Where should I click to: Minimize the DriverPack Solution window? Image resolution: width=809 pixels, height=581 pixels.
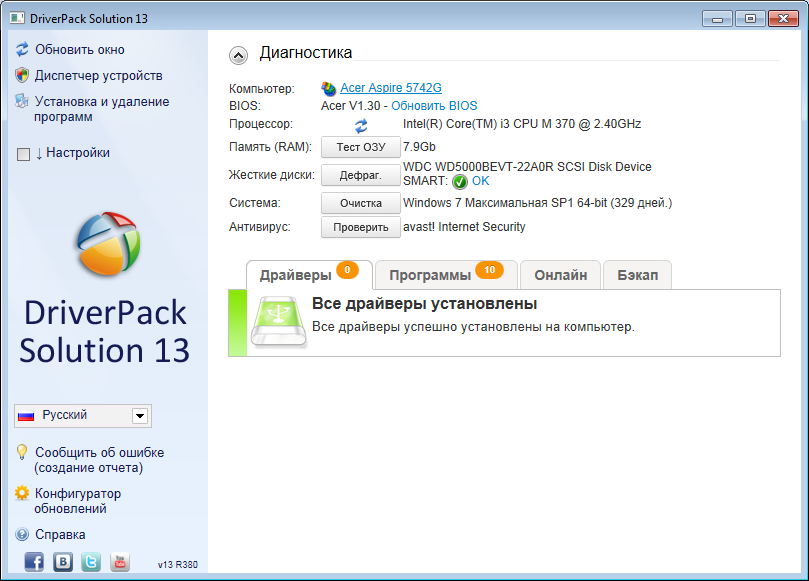(x=717, y=19)
